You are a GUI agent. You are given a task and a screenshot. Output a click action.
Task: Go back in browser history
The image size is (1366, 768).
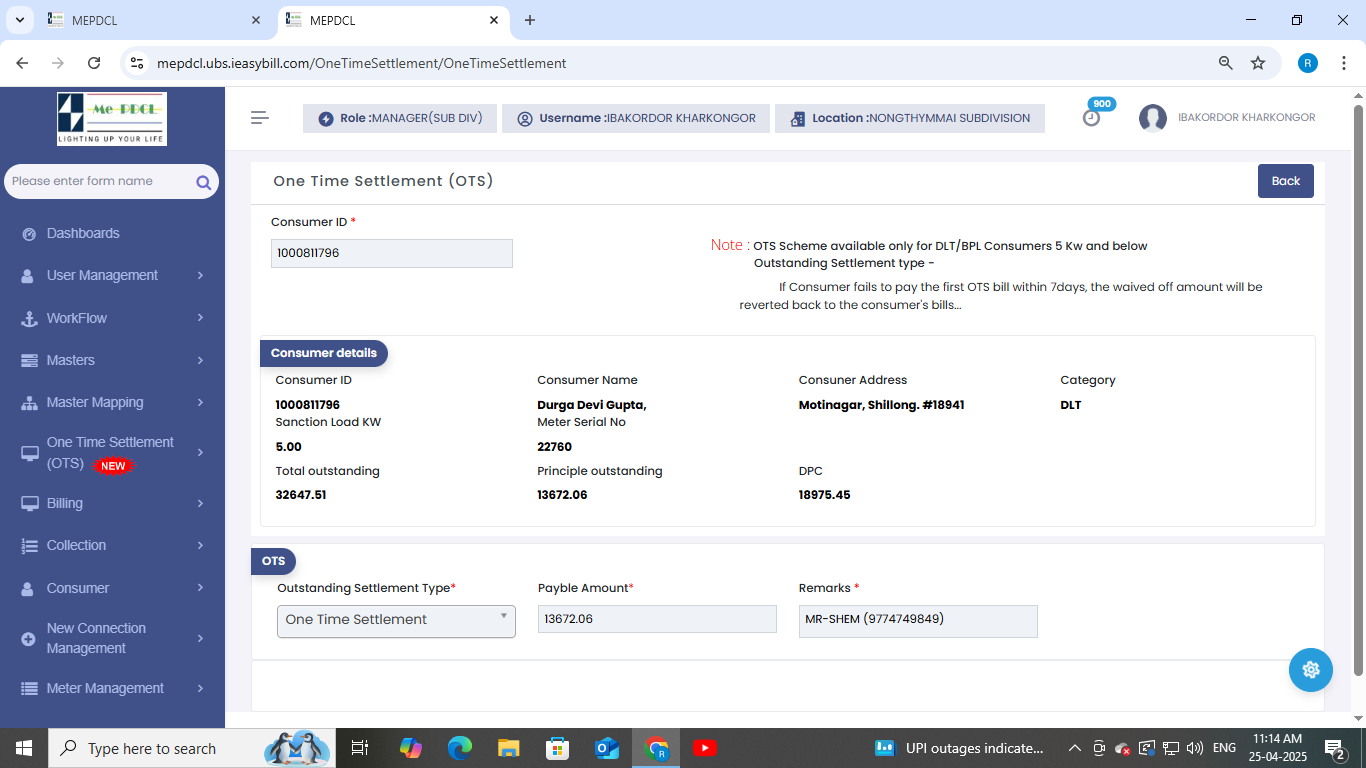coord(23,63)
